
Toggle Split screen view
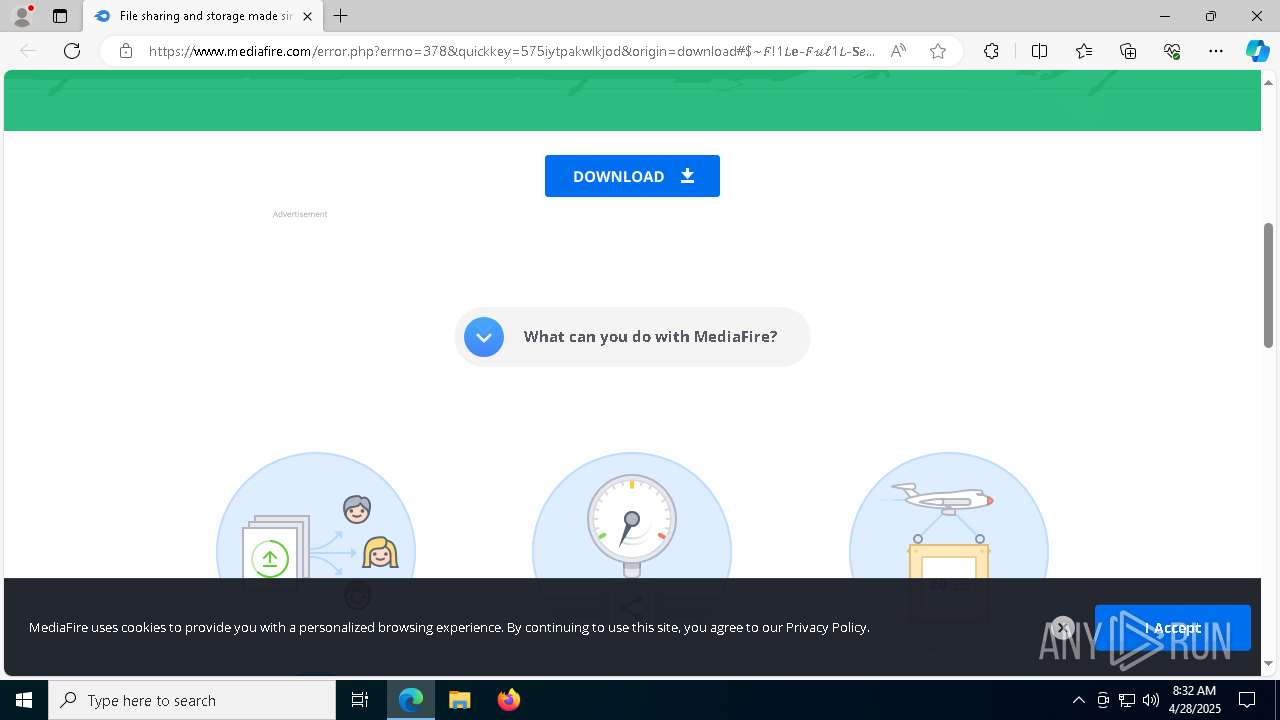(x=1039, y=51)
